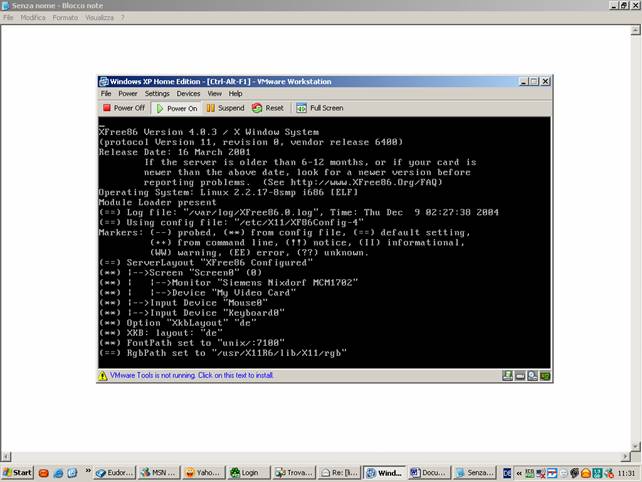Click the yellow warning icon in VMware status bar
Image resolution: width=642 pixels, height=482 pixels.
(x=103, y=376)
